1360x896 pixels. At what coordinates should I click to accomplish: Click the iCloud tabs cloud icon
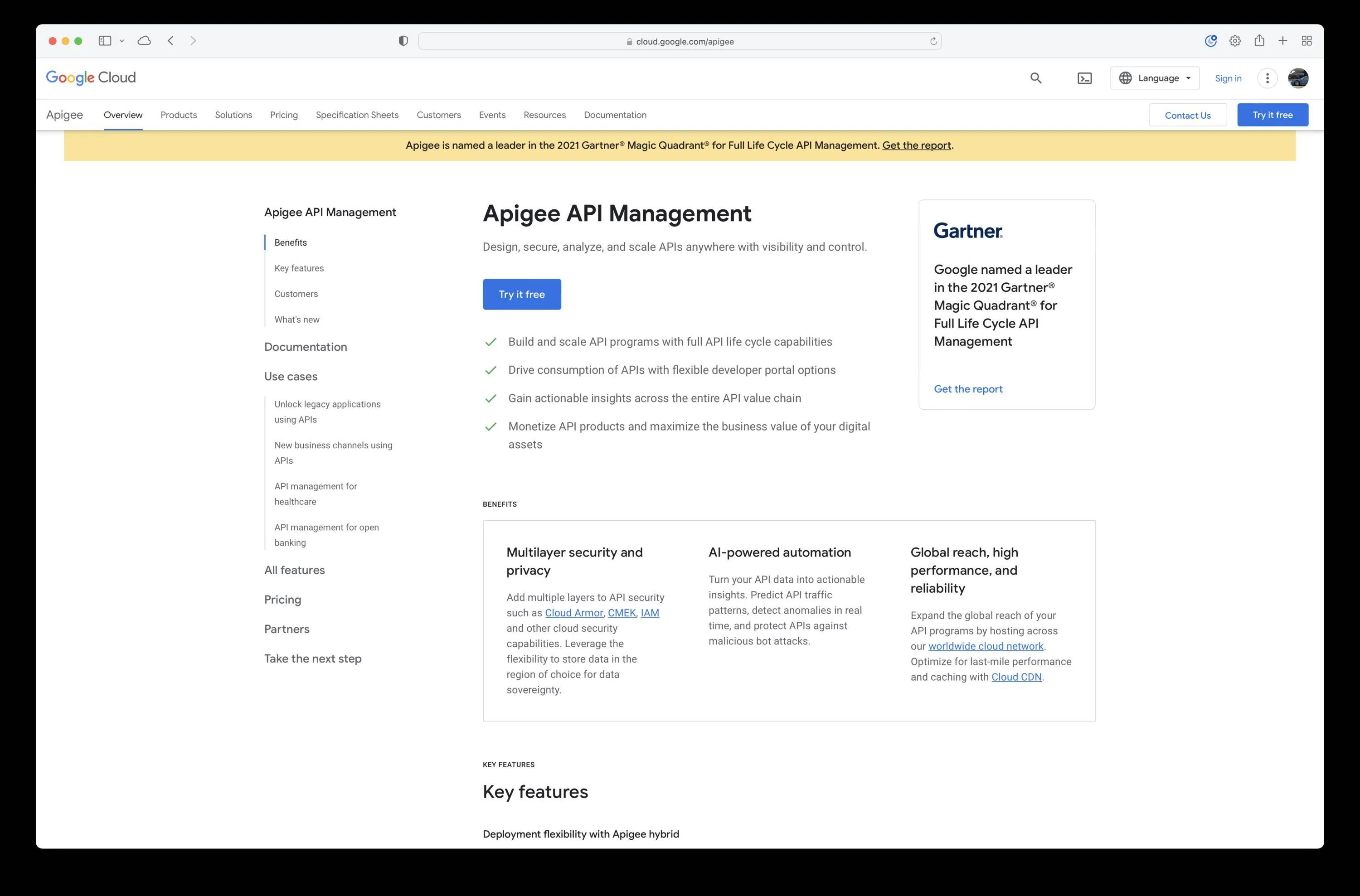[x=144, y=41]
